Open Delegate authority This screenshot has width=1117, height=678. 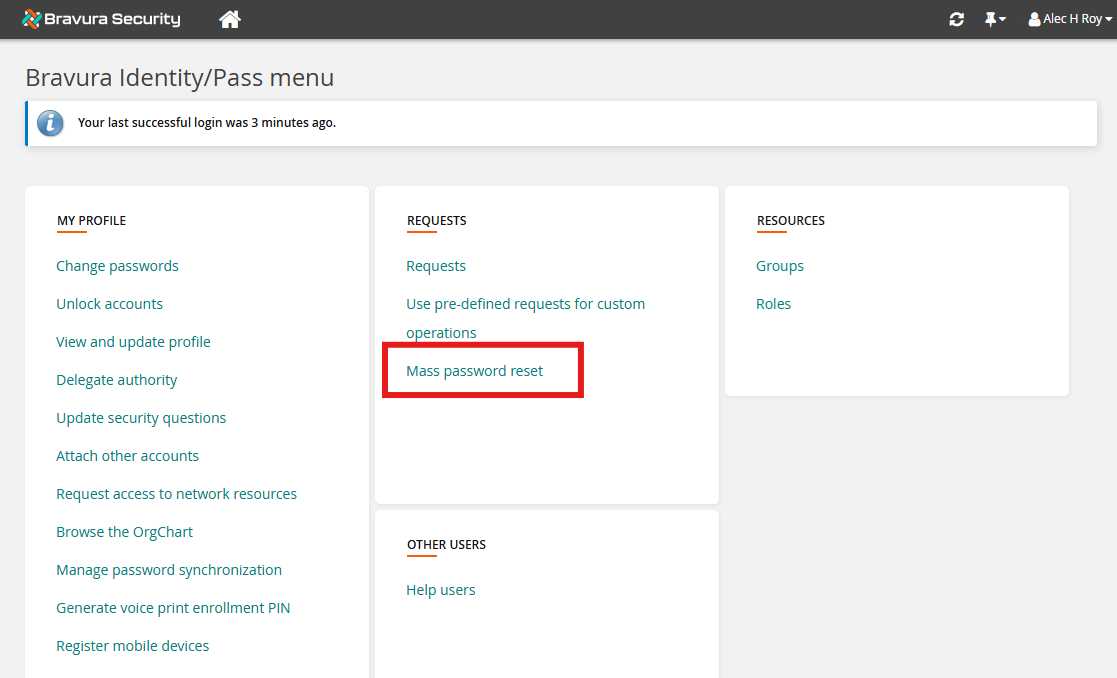click(116, 379)
